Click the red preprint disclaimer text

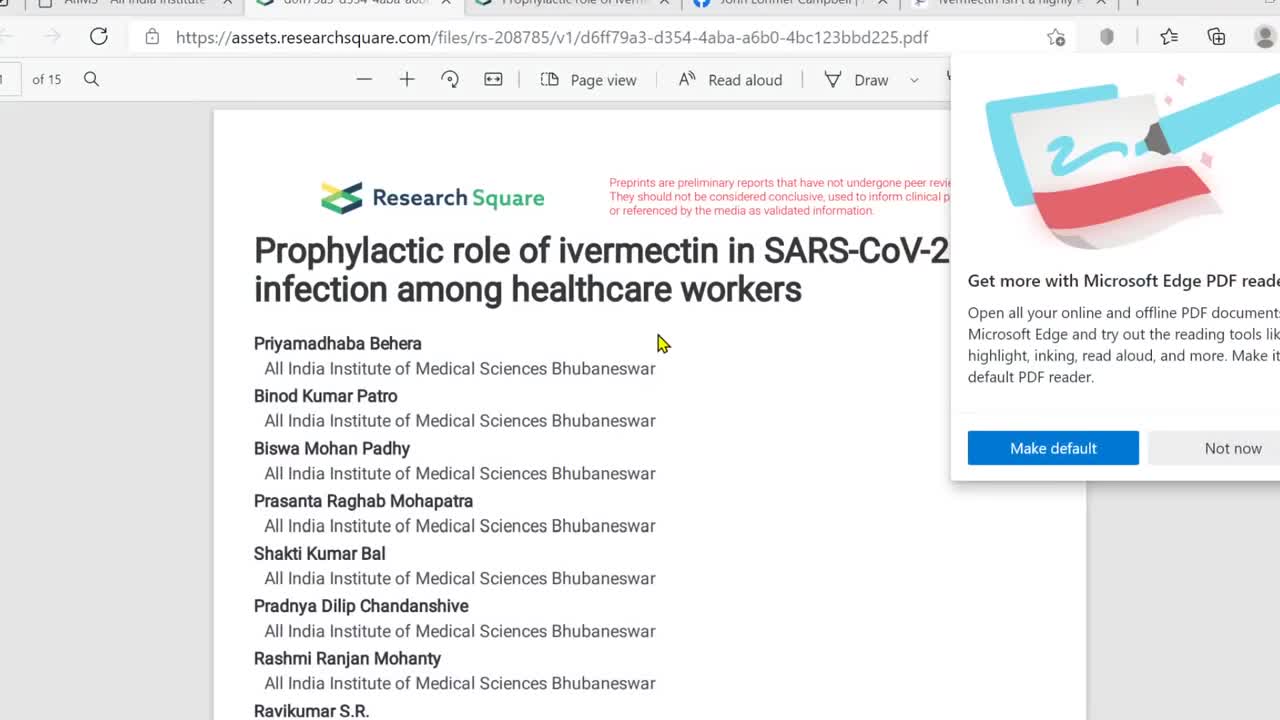(x=780, y=197)
